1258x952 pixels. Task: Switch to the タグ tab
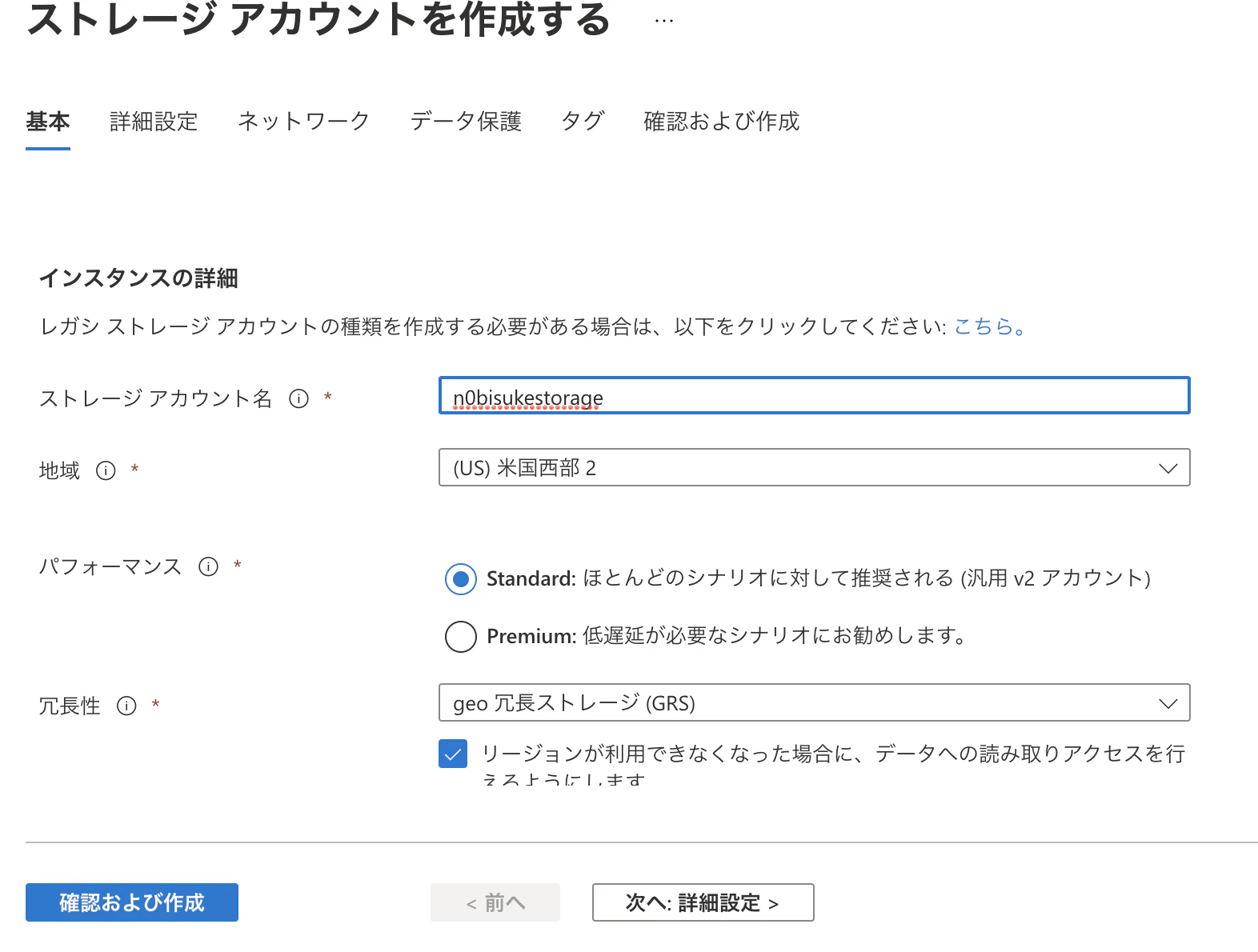click(x=583, y=122)
